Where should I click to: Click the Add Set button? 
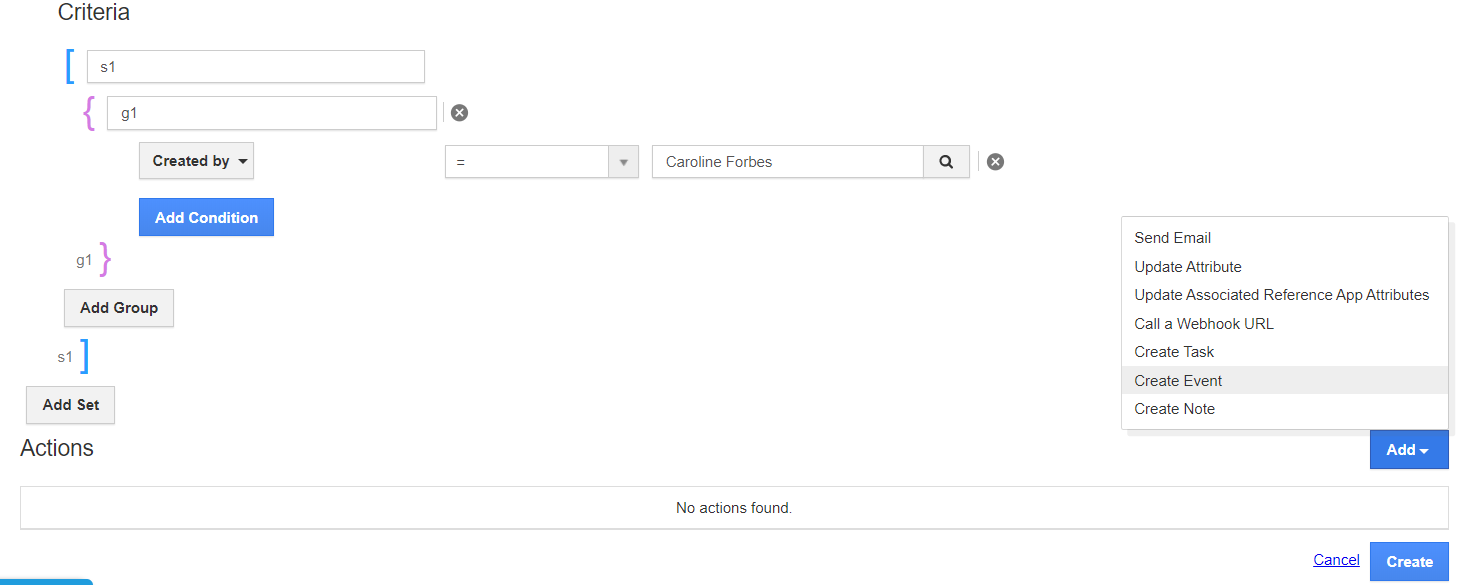coord(71,405)
